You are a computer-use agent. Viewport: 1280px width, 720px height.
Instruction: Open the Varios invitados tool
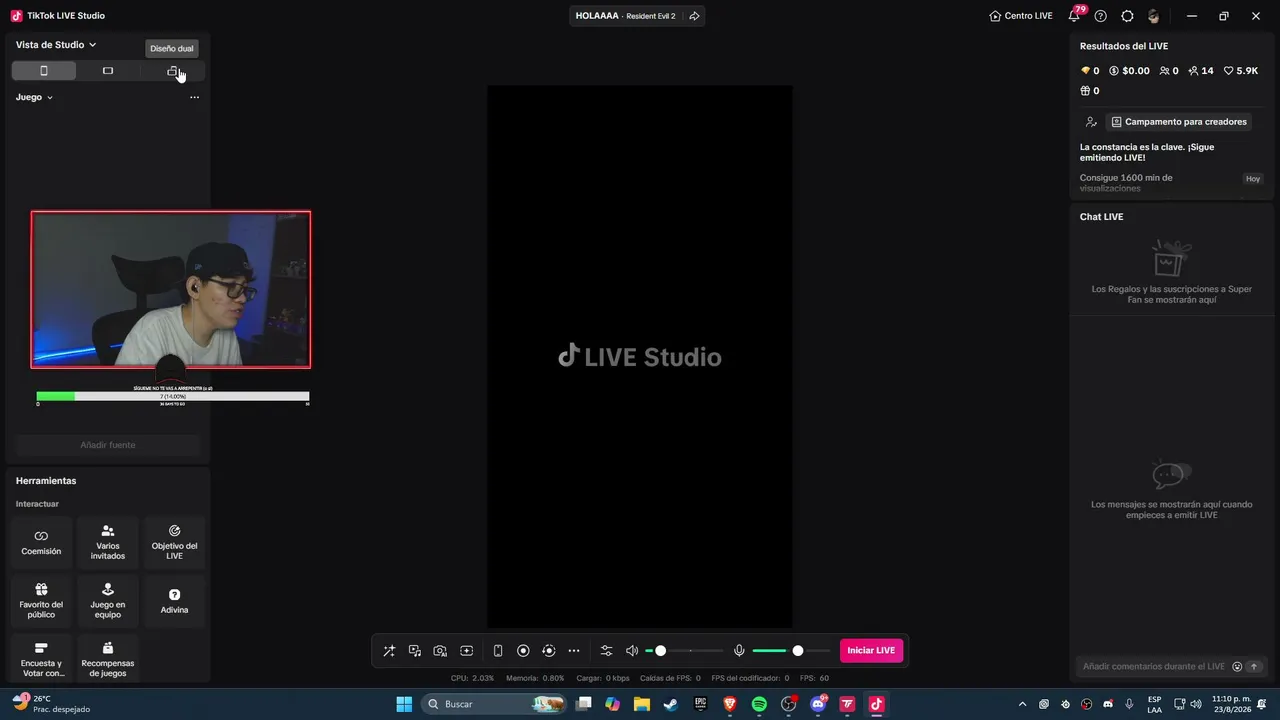[x=108, y=543]
